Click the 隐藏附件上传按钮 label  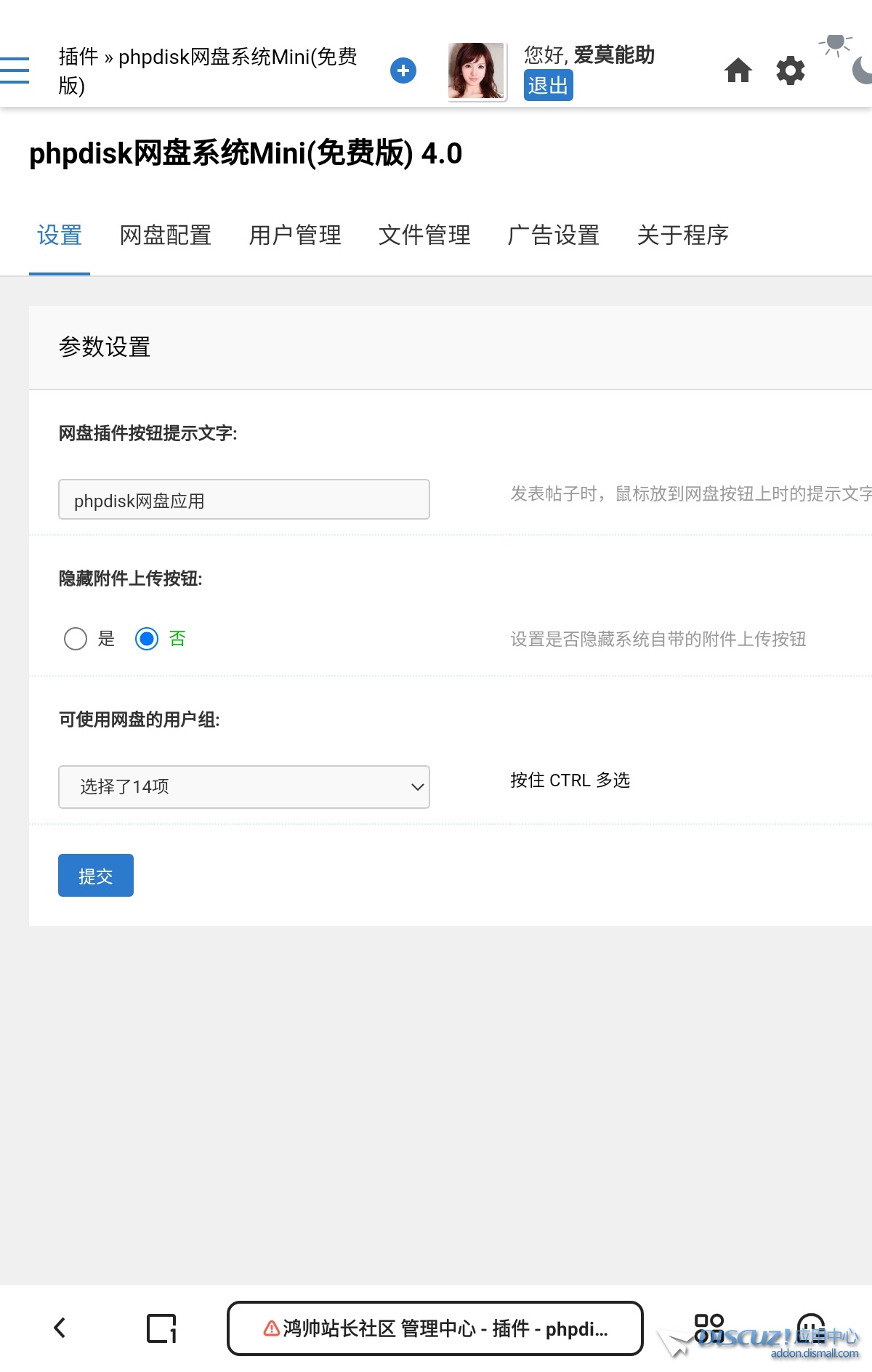[x=131, y=578]
